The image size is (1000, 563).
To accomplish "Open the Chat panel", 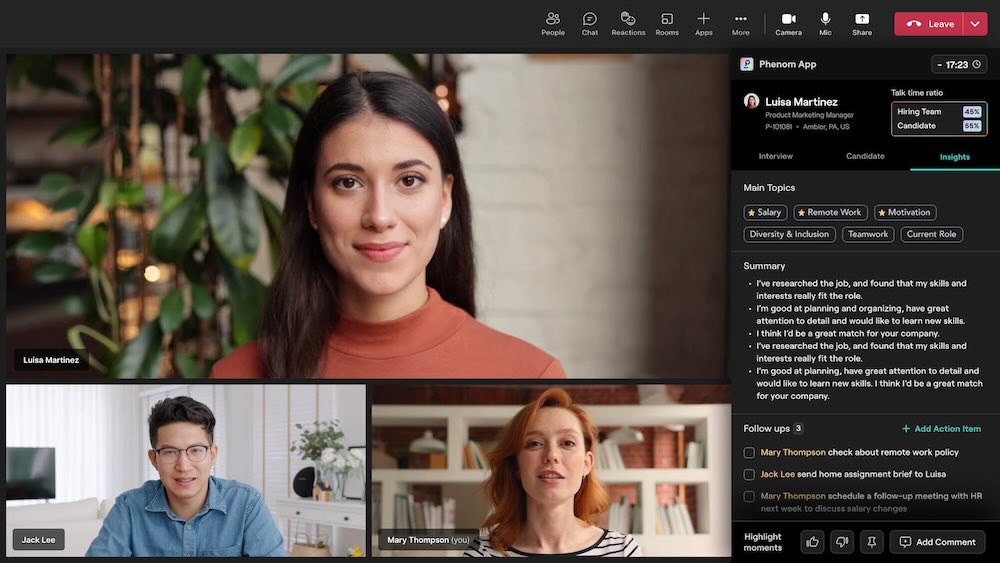I will [x=590, y=24].
